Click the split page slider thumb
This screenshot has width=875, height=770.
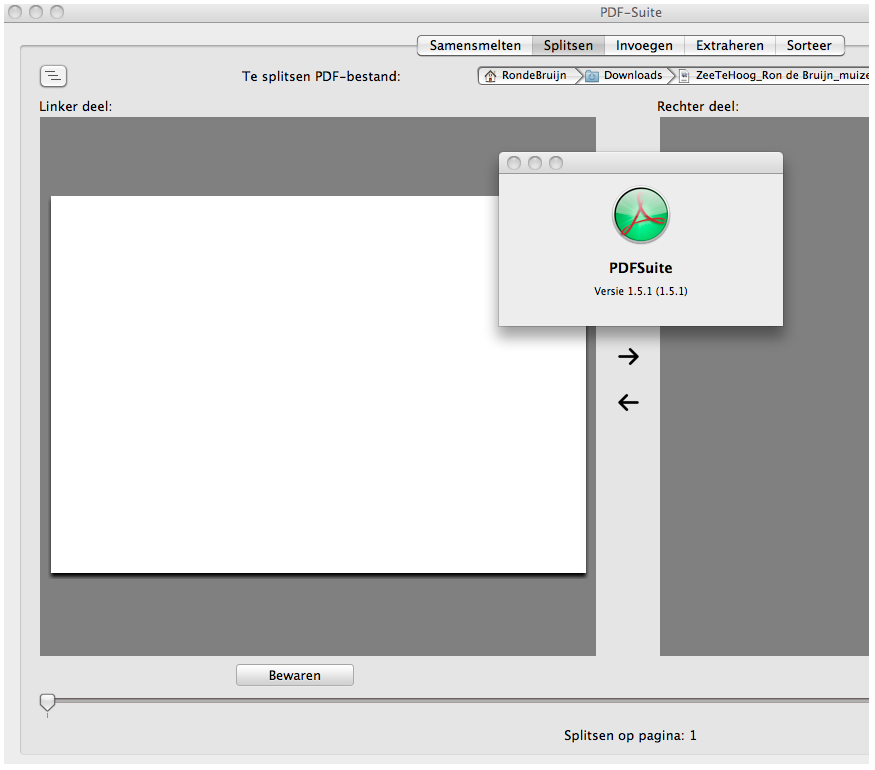(47, 702)
